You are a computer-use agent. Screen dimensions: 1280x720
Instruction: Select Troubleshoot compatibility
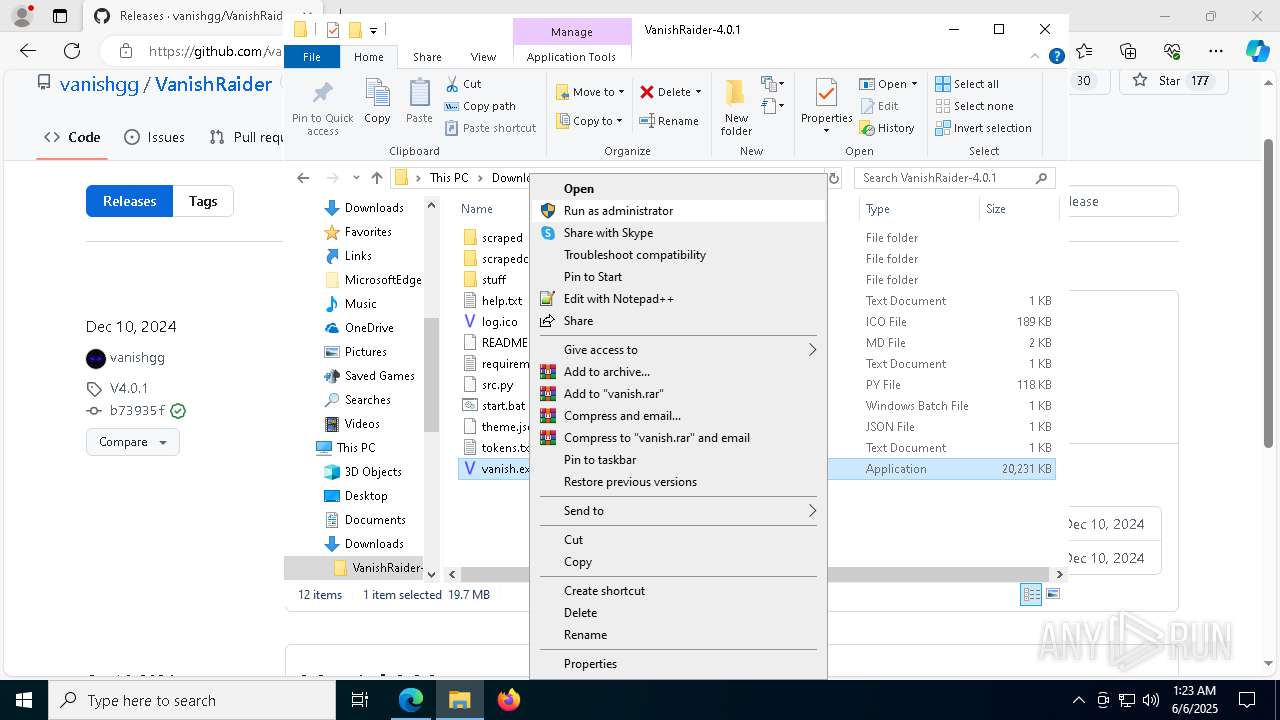(678, 255)
